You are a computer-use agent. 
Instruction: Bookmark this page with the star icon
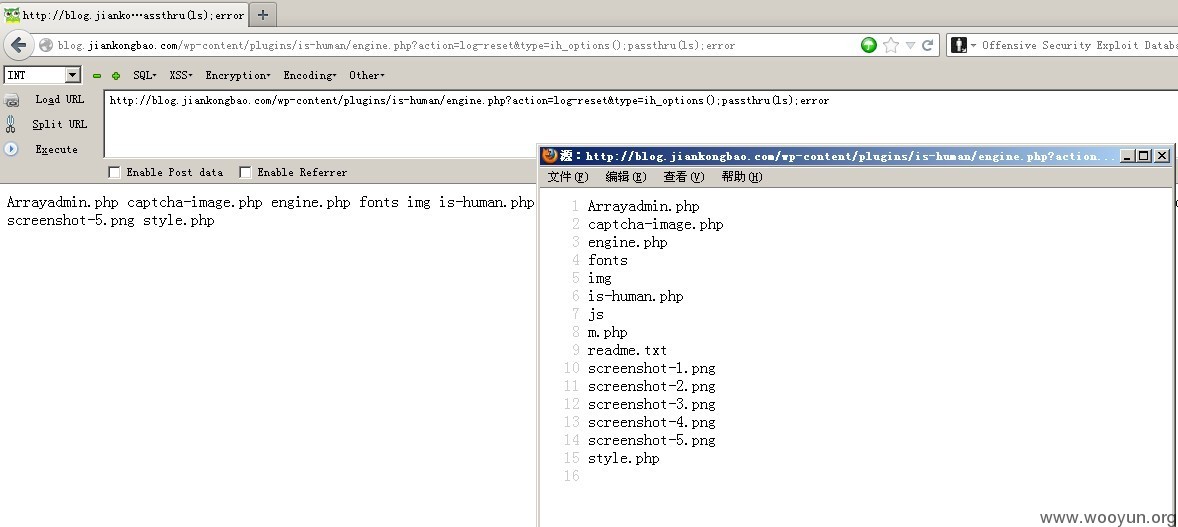point(891,45)
